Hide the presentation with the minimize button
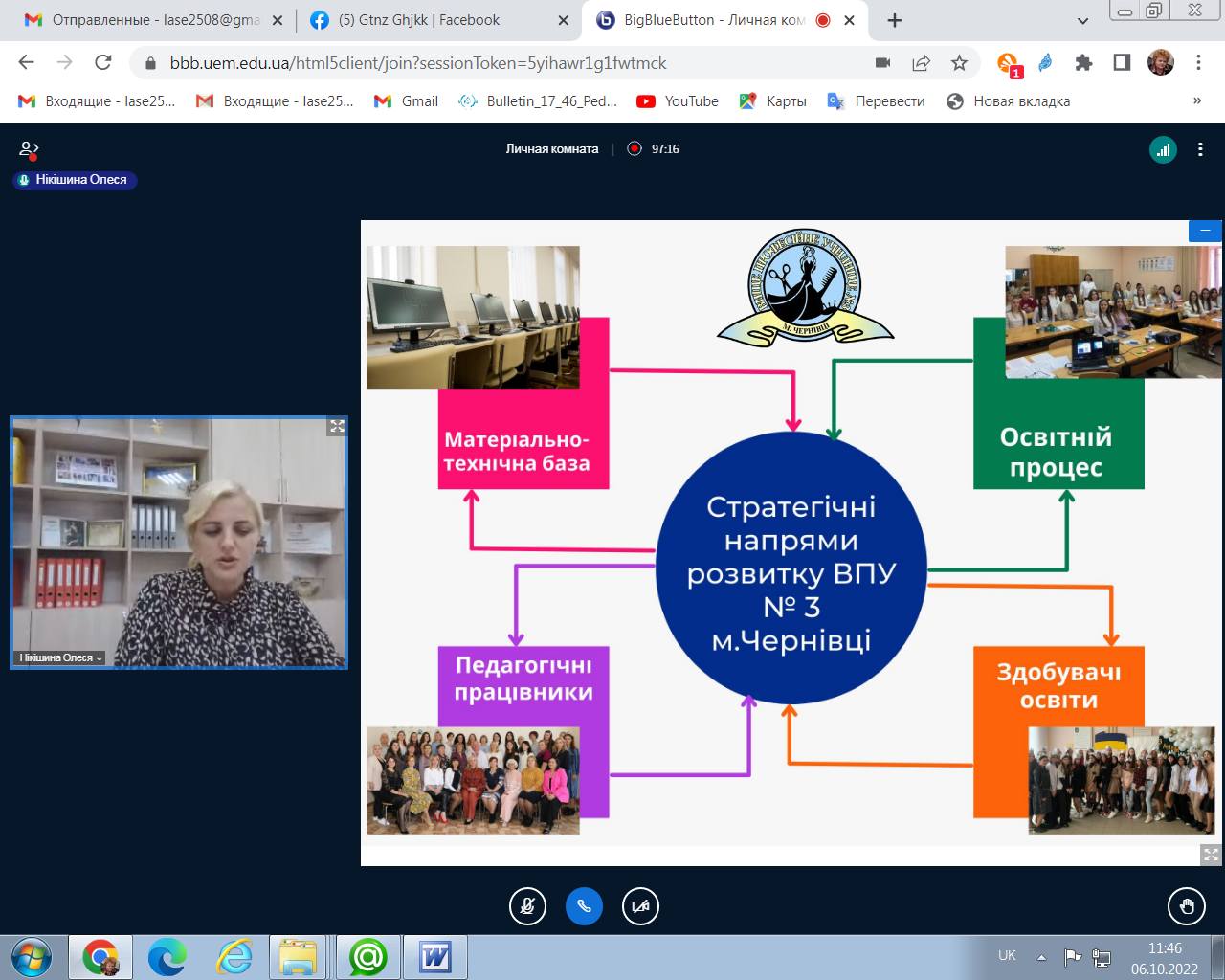Screen dimensions: 1225x980 [x=1205, y=231]
